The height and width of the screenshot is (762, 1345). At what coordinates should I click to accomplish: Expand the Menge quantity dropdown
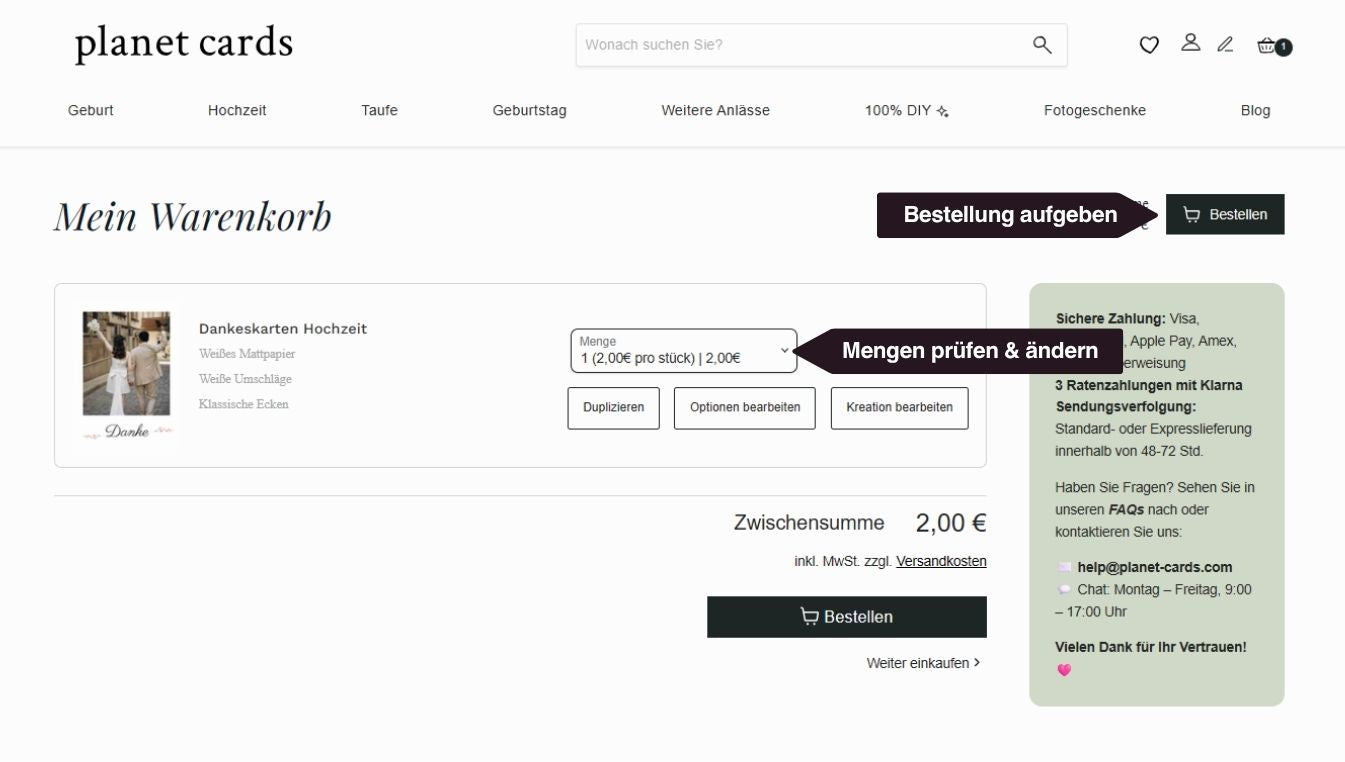point(684,350)
